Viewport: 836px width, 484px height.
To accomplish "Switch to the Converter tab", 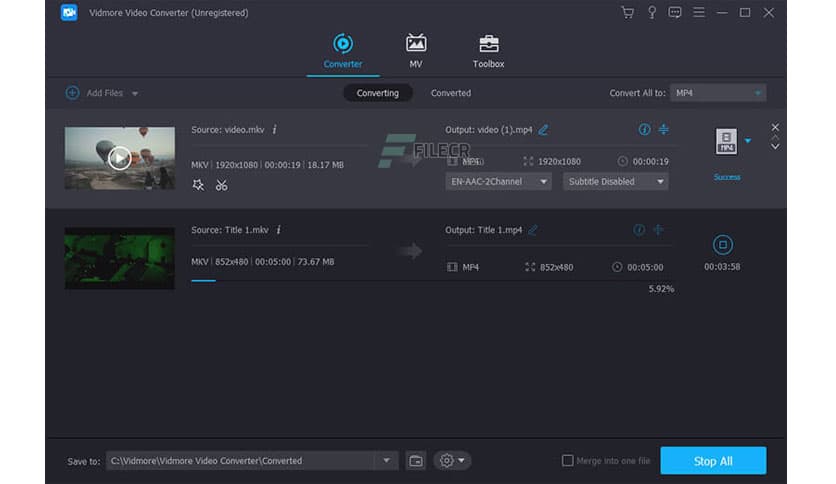I will click(x=343, y=51).
